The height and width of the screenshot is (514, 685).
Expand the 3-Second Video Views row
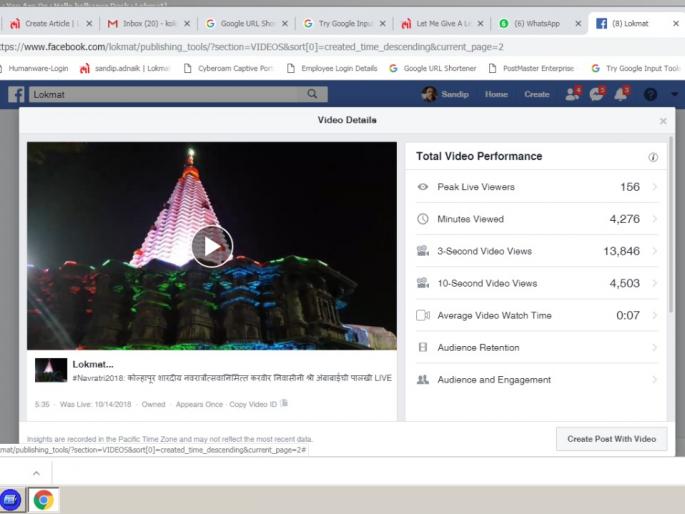[654, 251]
